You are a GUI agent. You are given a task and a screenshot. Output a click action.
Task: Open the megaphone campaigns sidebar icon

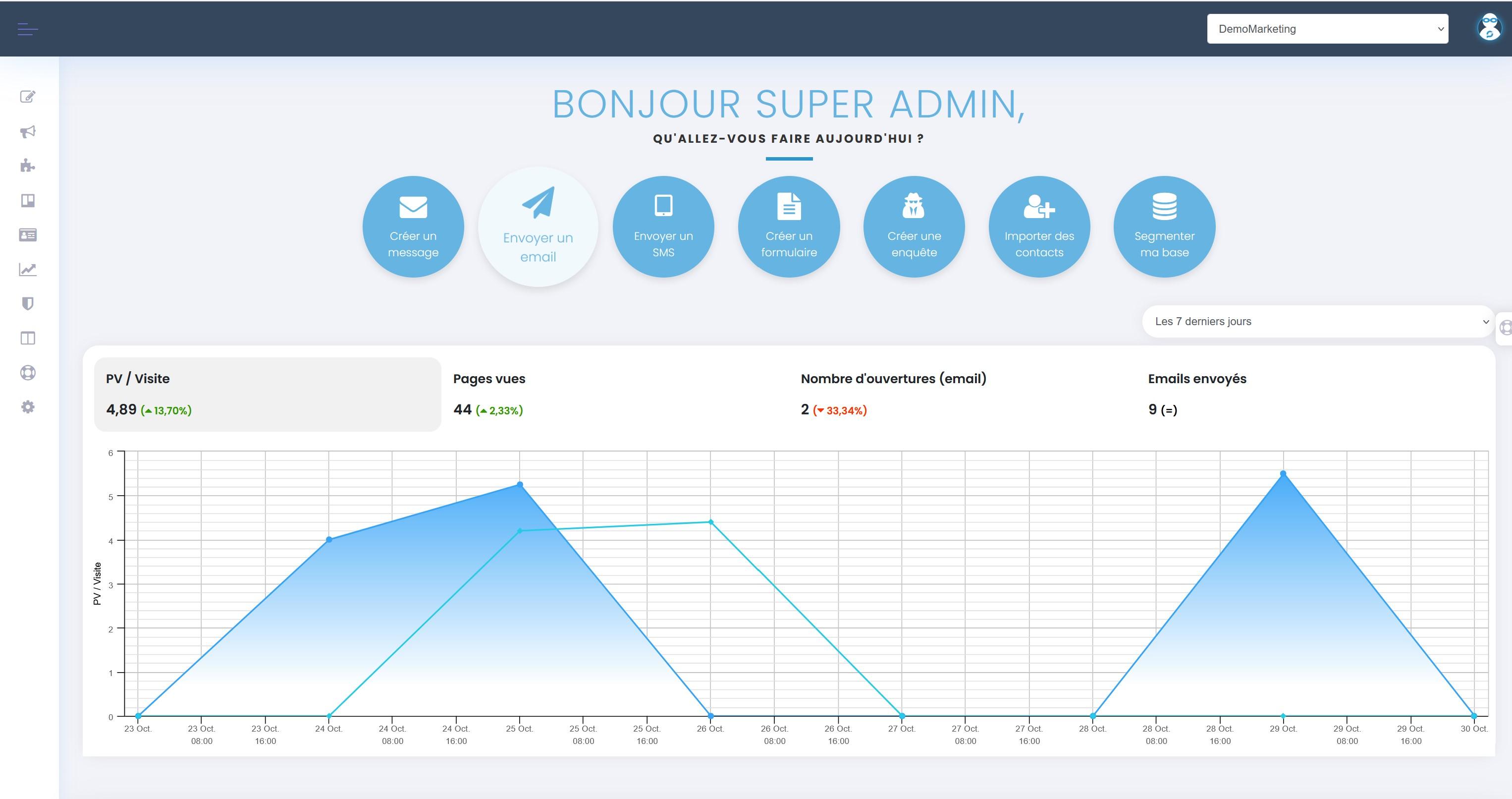point(28,131)
